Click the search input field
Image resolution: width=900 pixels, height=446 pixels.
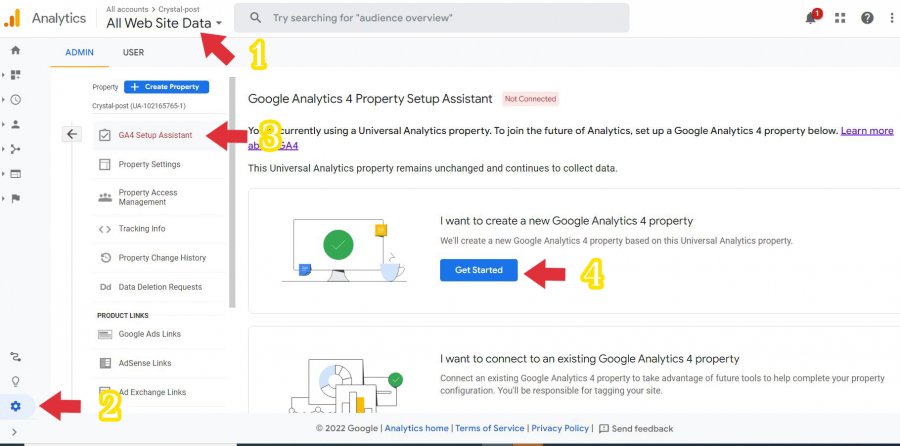pyautogui.click(x=440, y=18)
